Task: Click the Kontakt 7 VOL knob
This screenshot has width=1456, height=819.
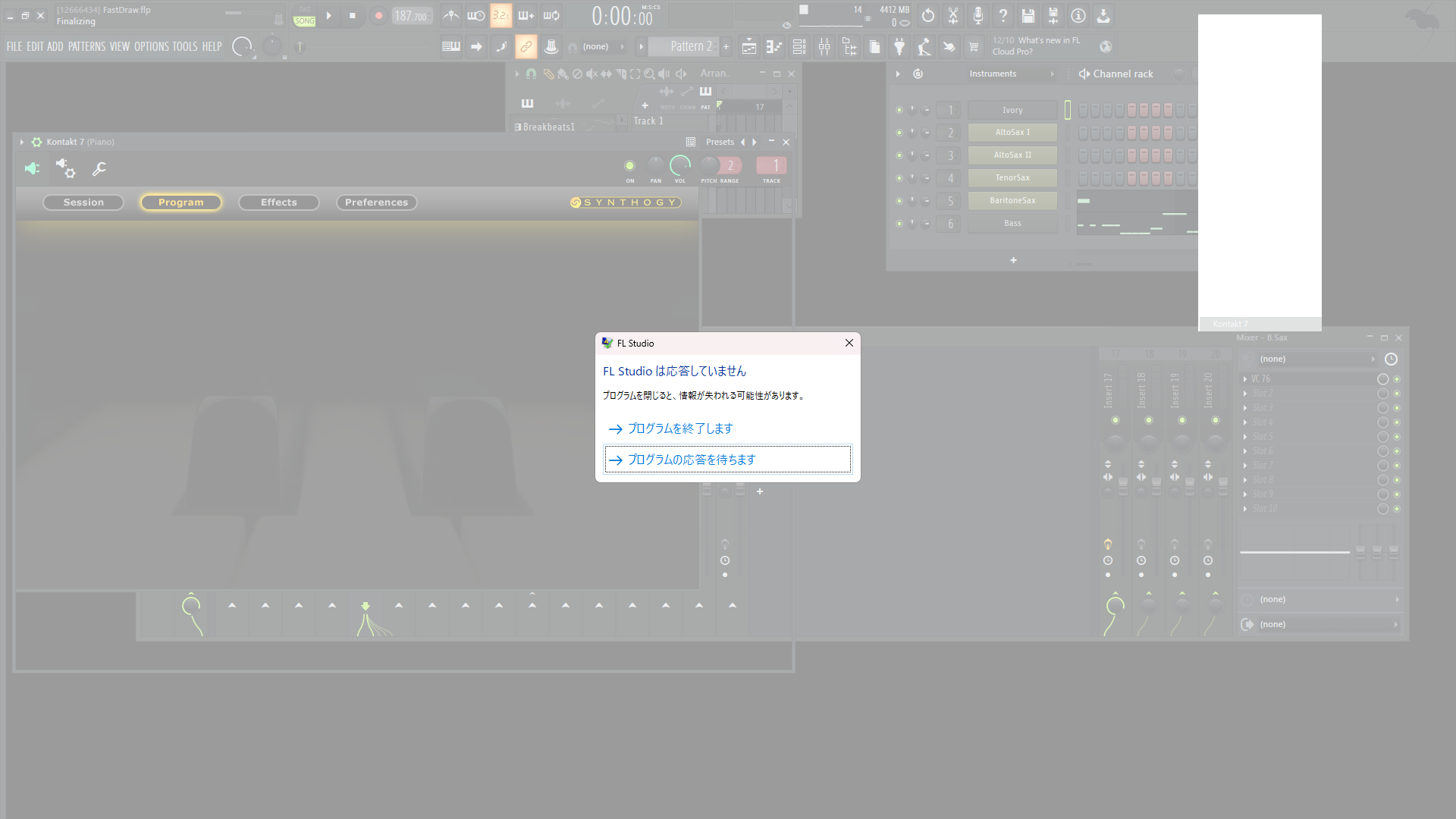Action: (680, 165)
